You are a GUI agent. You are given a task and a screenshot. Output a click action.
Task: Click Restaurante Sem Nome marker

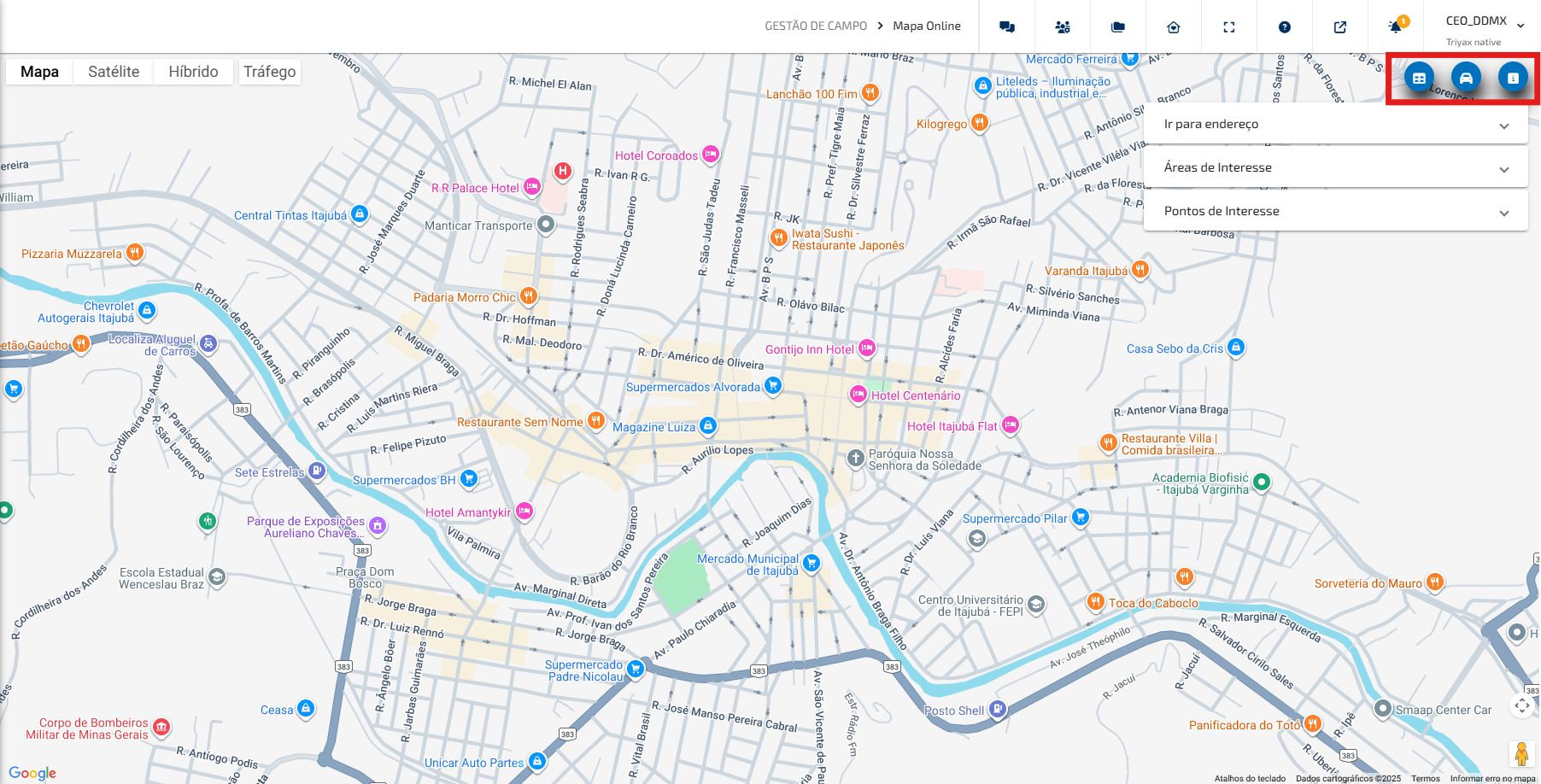coord(596,421)
